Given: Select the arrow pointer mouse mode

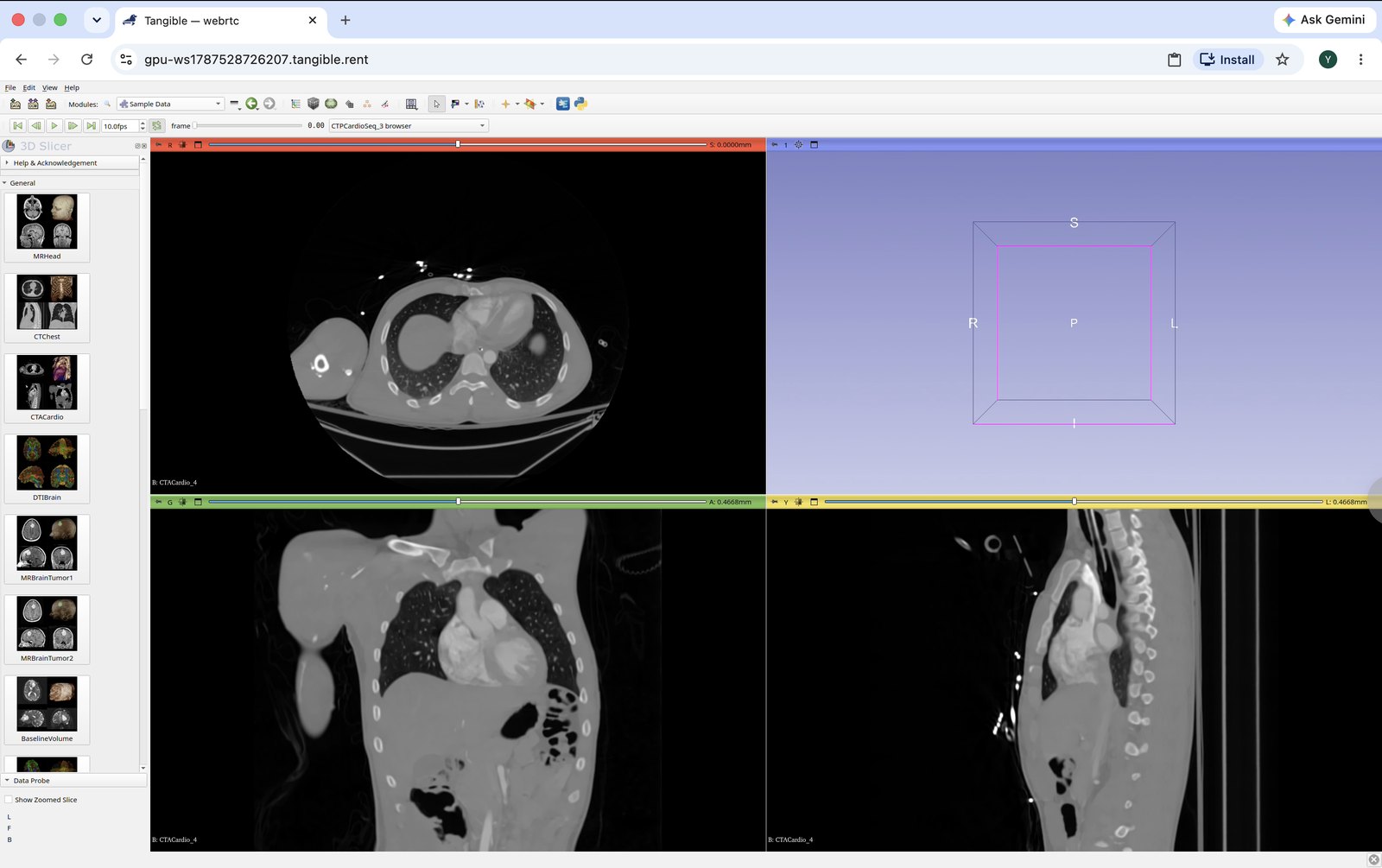Looking at the screenshot, I should click(436, 104).
